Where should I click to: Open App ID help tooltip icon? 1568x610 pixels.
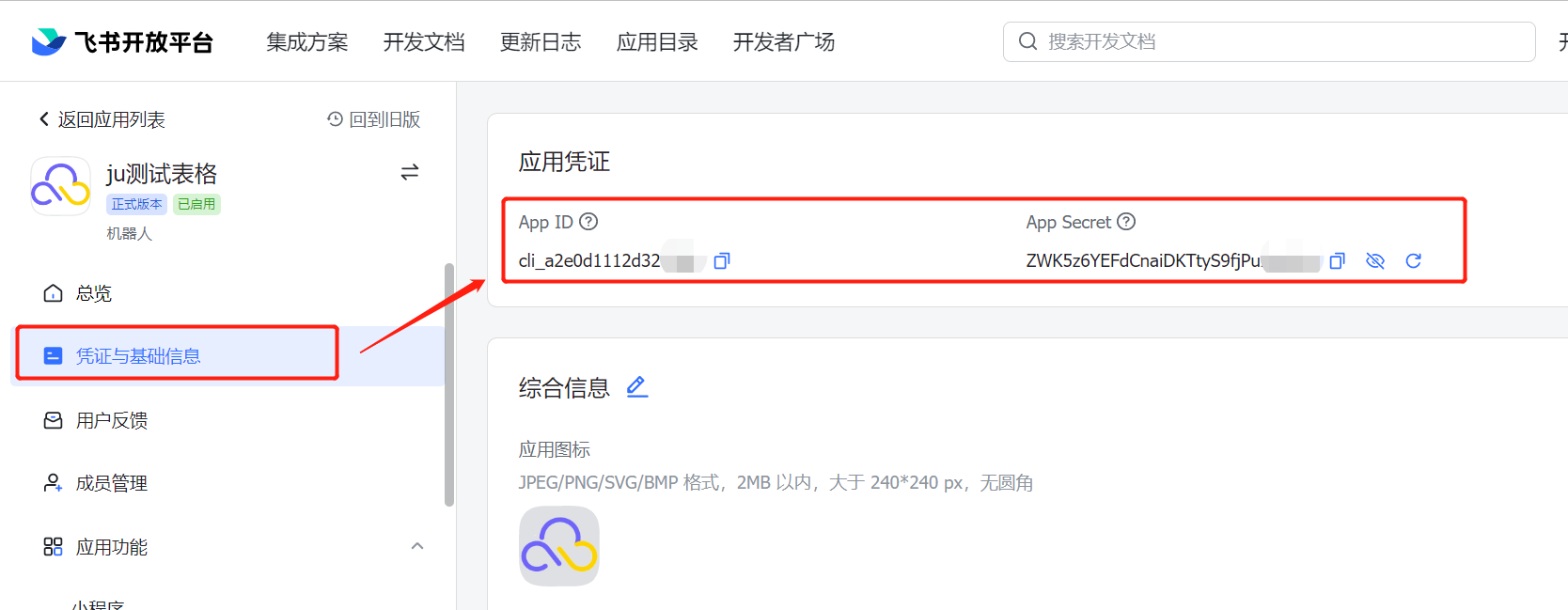click(x=588, y=222)
